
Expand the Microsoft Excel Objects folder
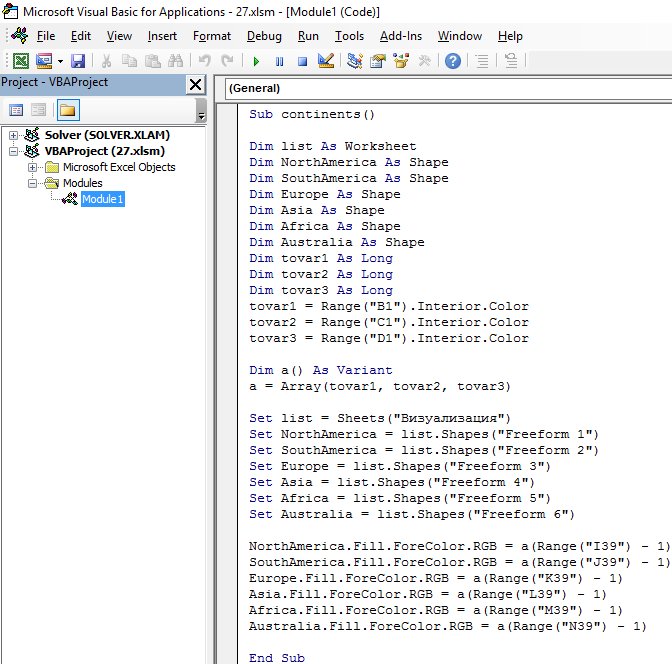click(33, 167)
